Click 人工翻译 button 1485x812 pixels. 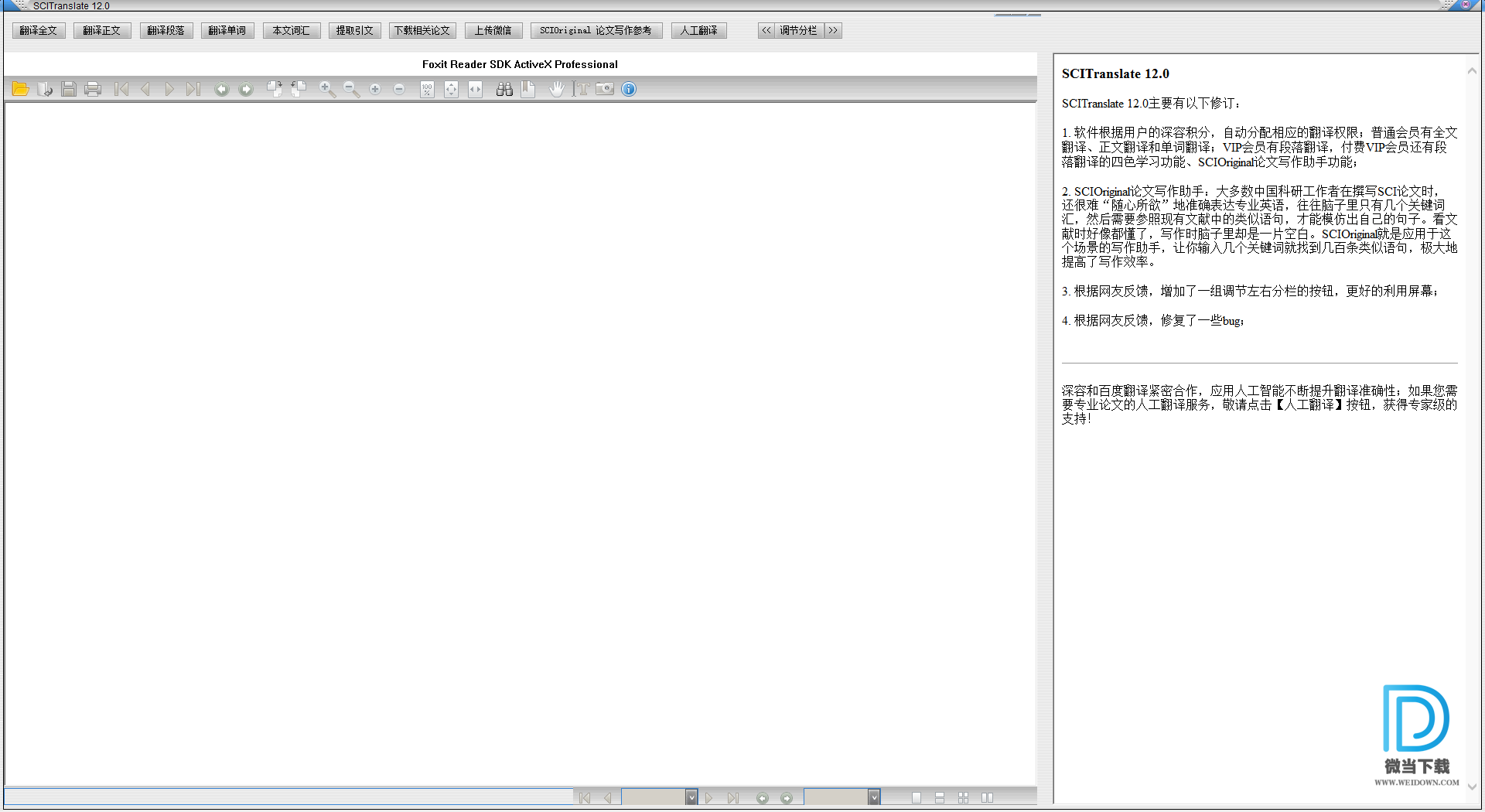click(699, 31)
